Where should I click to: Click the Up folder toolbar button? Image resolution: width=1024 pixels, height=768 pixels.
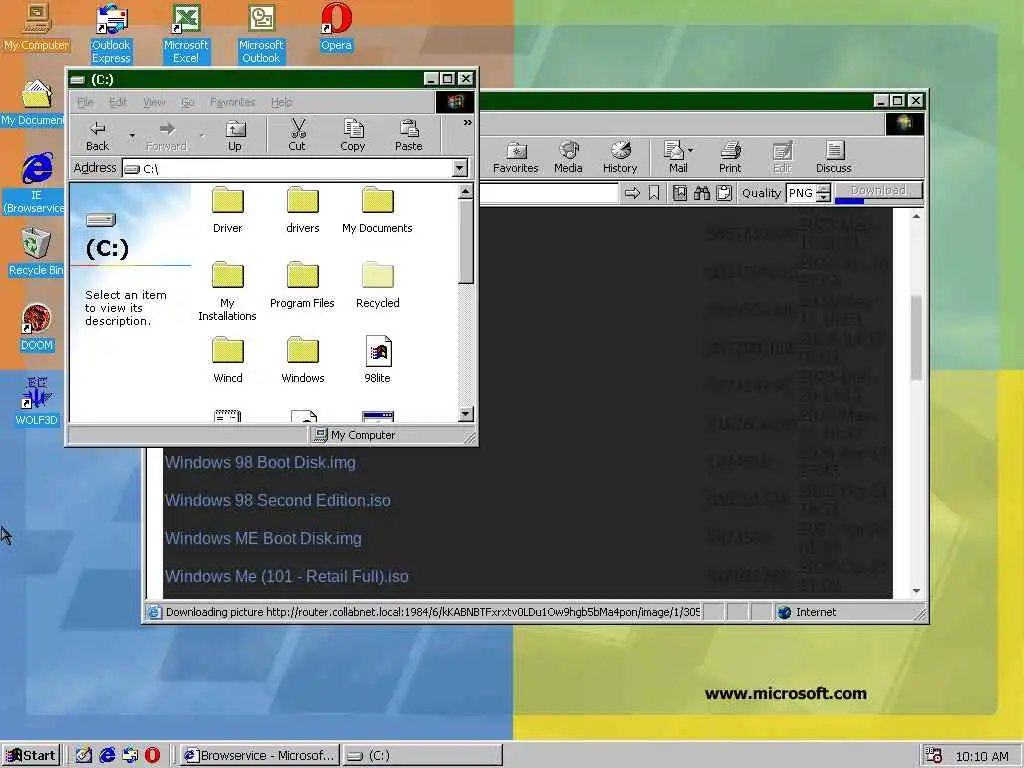click(x=234, y=136)
